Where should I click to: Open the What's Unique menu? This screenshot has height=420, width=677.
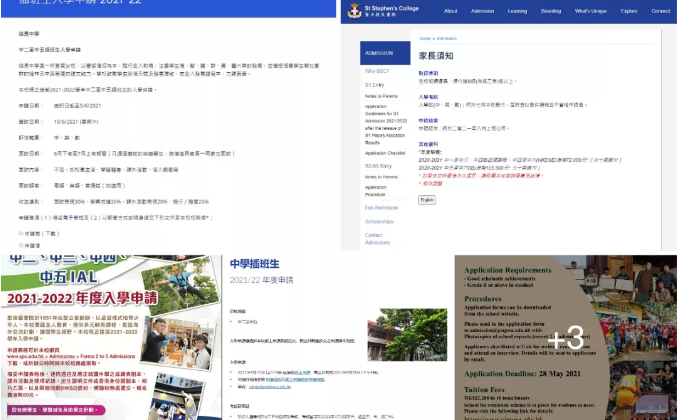pos(591,11)
